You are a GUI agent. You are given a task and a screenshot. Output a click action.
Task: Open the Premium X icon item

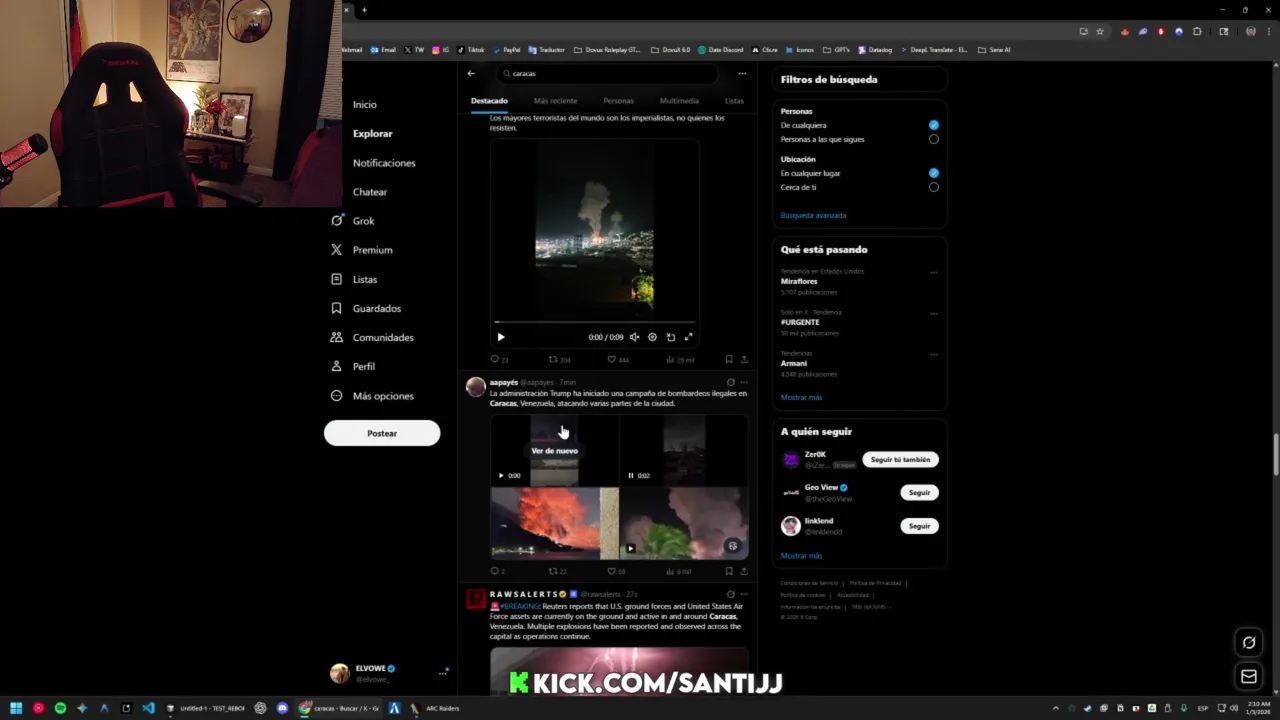[336, 250]
